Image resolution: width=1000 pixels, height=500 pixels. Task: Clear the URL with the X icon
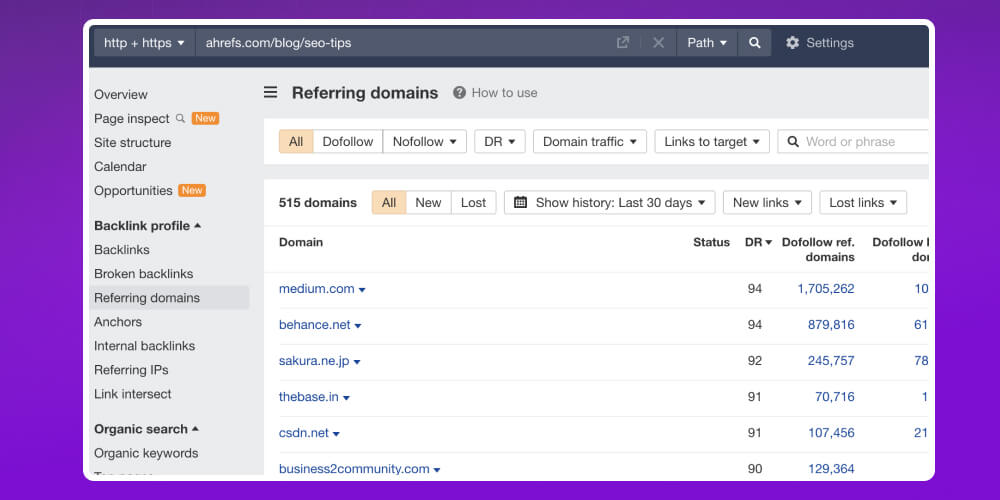(x=658, y=43)
